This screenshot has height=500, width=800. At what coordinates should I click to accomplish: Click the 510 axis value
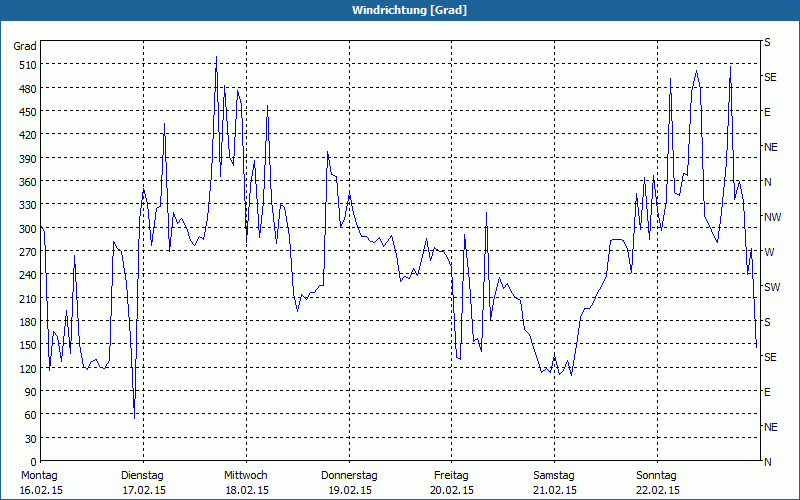[x=28, y=65]
